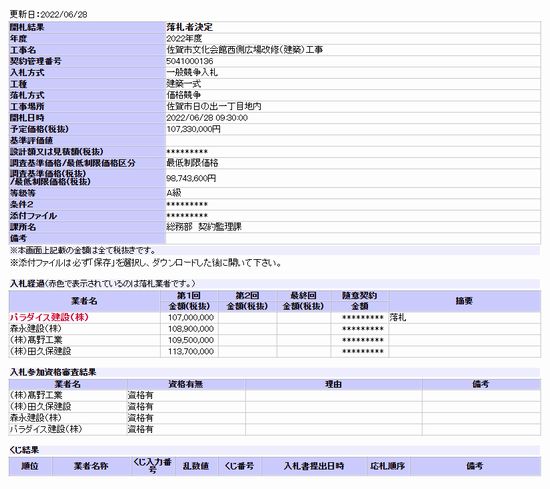Click the minimum price 98,743,600円
Screen dimensions: 550x489
(191, 178)
